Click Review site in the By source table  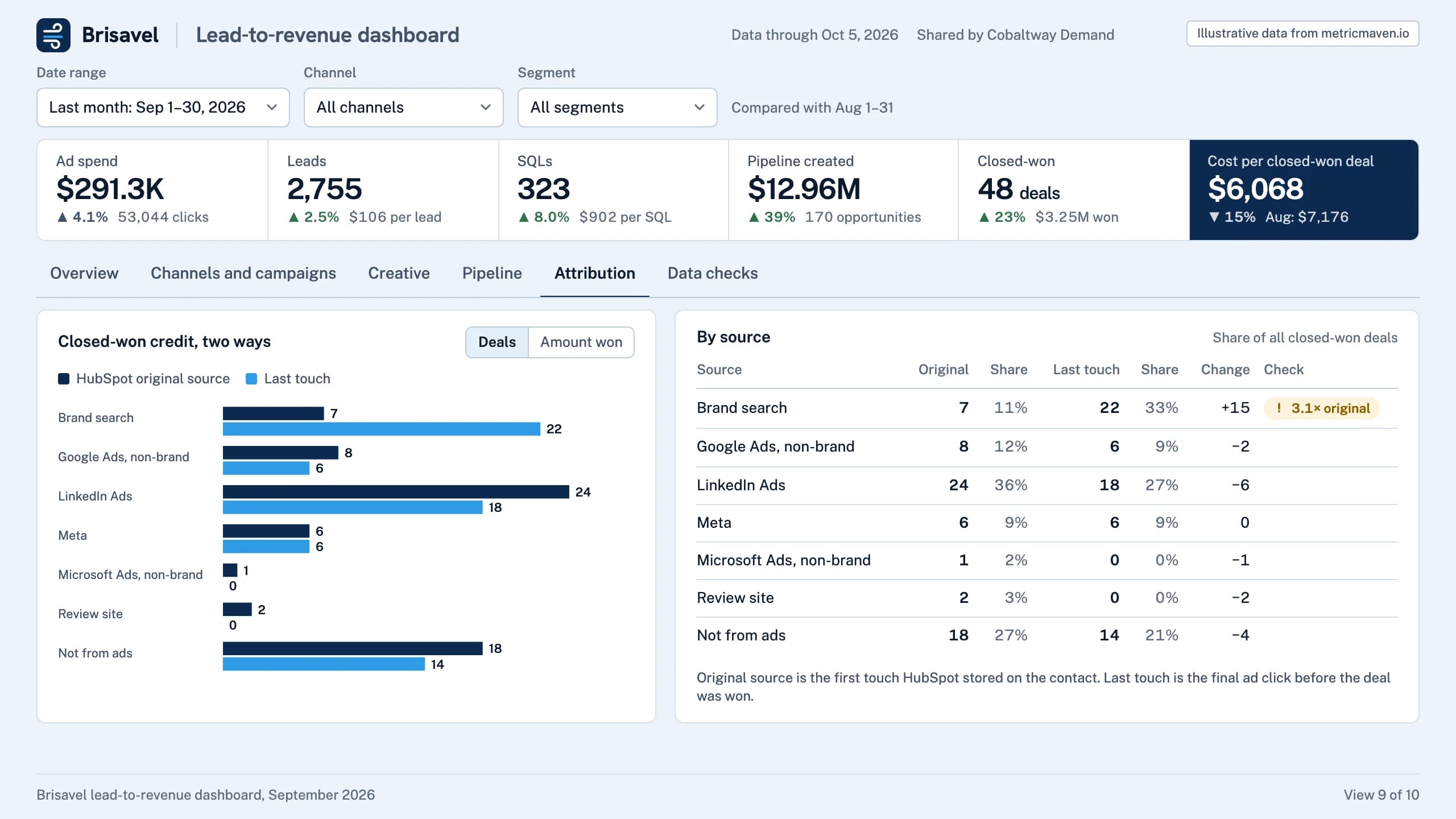coord(735,598)
